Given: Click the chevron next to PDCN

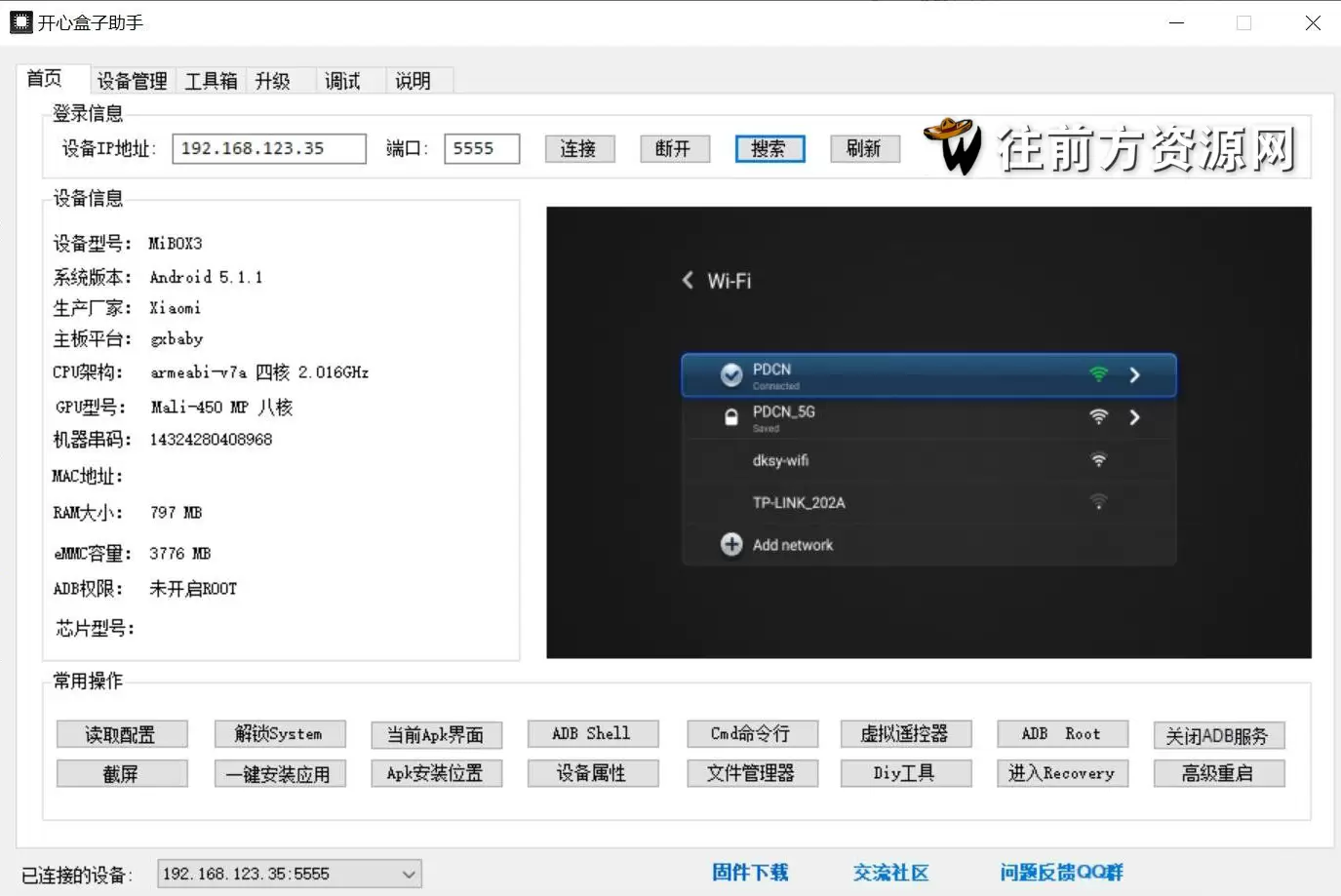Looking at the screenshot, I should 1134,375.
